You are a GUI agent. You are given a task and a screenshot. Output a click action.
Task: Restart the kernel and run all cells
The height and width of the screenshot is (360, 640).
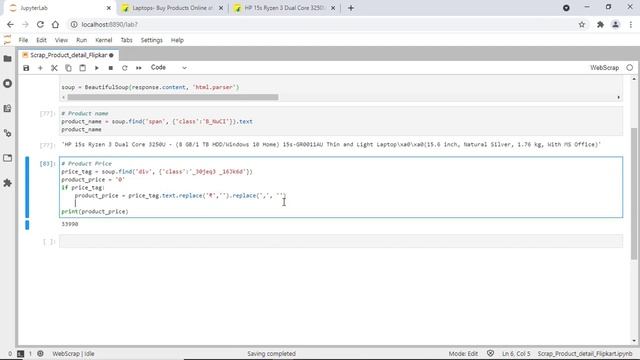coord(139,68)
